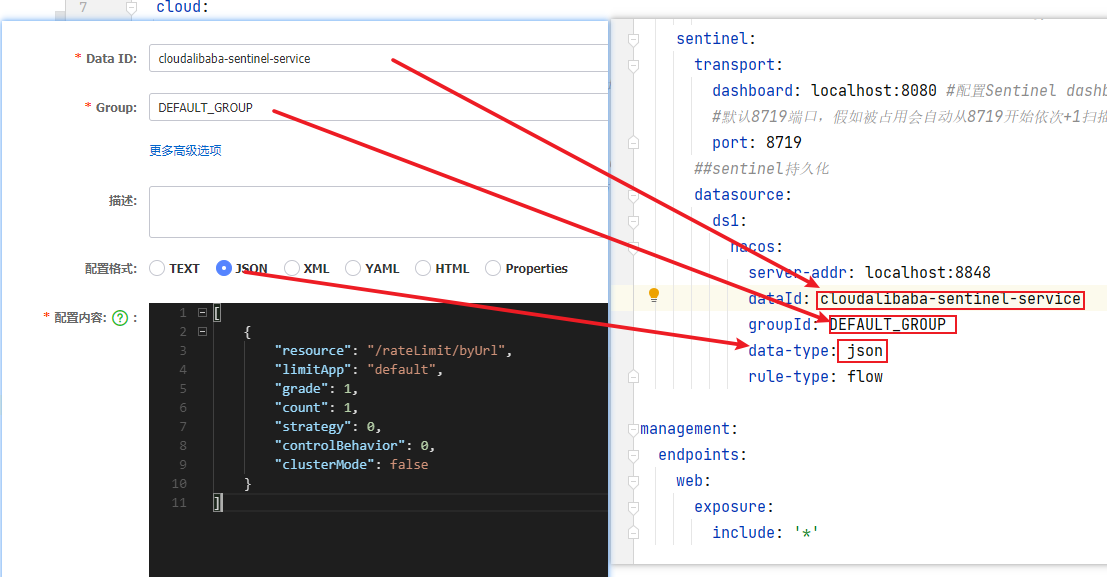Viewport: 1107px width, 577px height.
Task: Fold the web YAML block
Action: coord(633,482)
